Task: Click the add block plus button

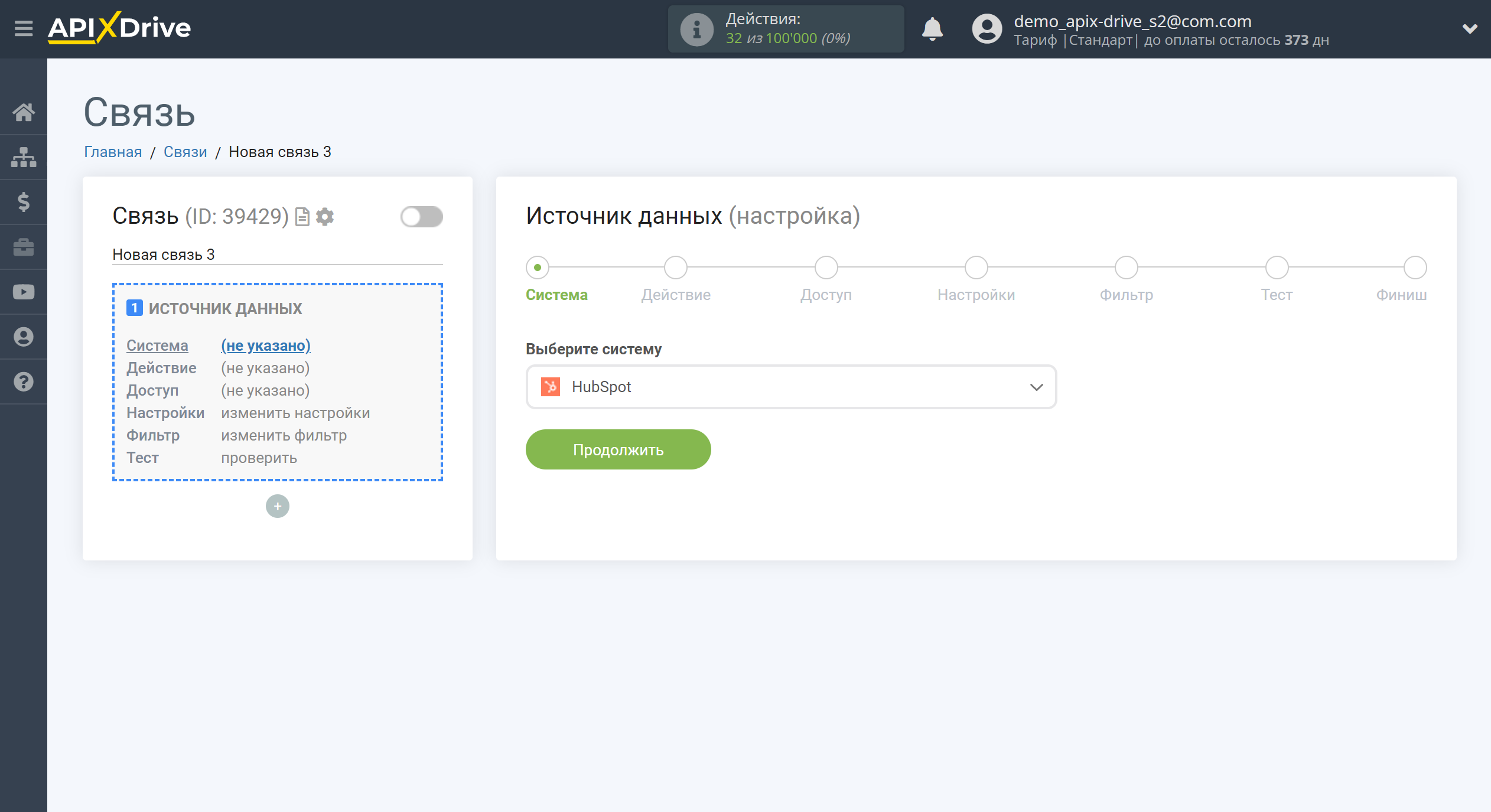Action: [278, 506]
